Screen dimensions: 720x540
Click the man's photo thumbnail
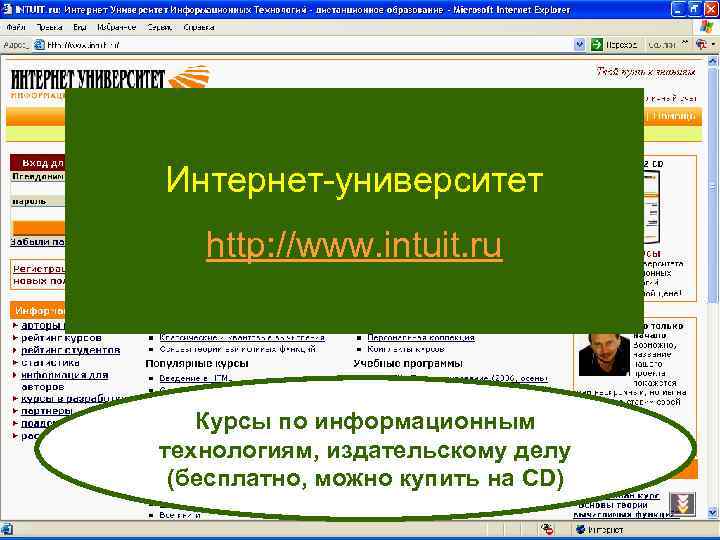click(604, 354)
